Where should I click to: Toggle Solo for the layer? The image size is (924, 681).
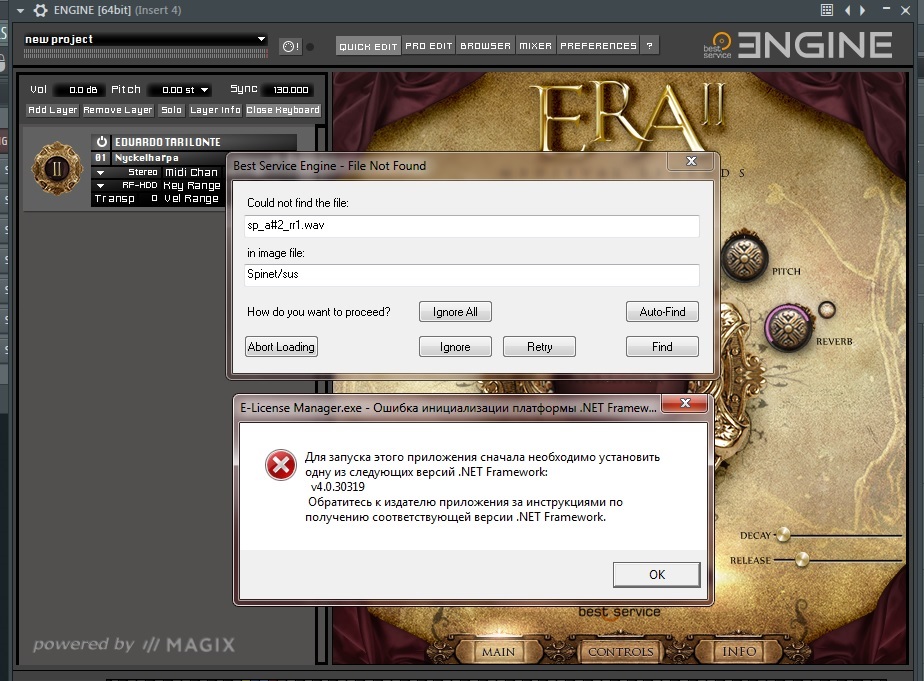point(172,110)
